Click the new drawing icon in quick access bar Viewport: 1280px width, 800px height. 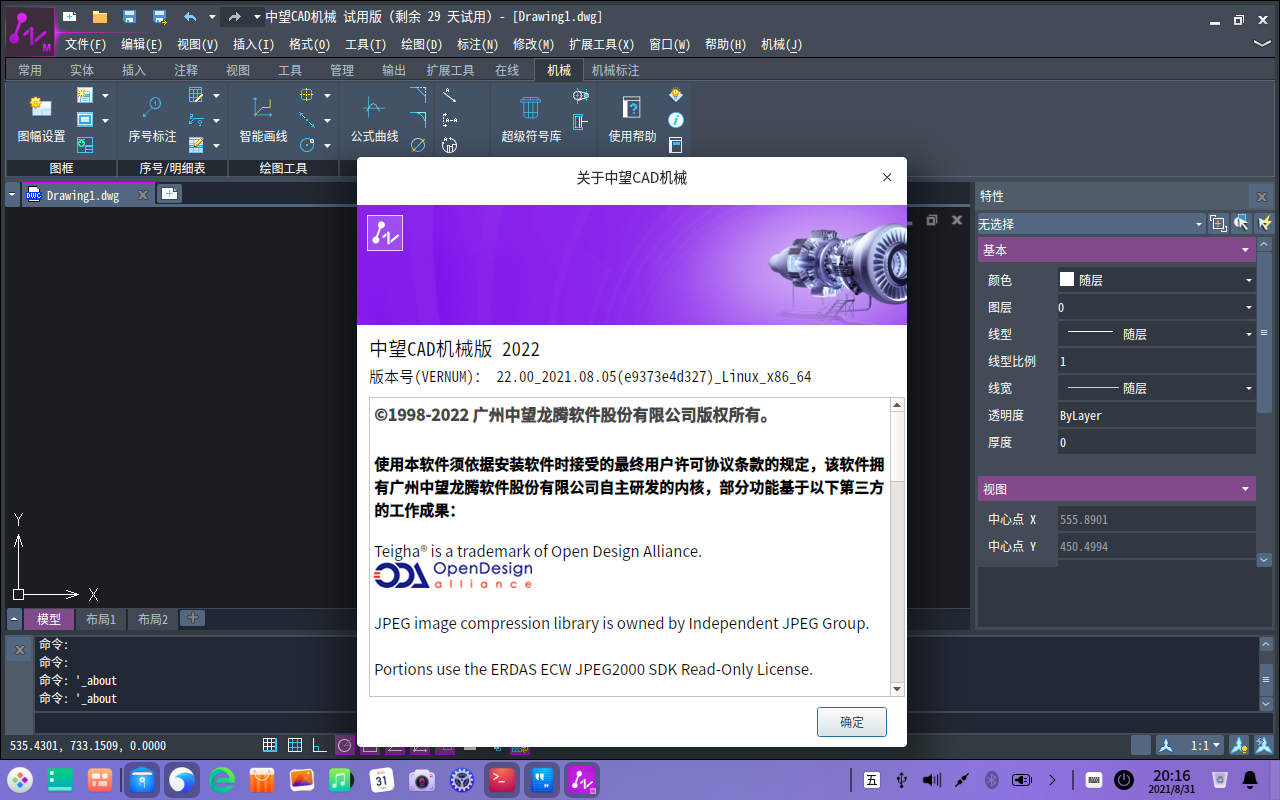(69, 16)
